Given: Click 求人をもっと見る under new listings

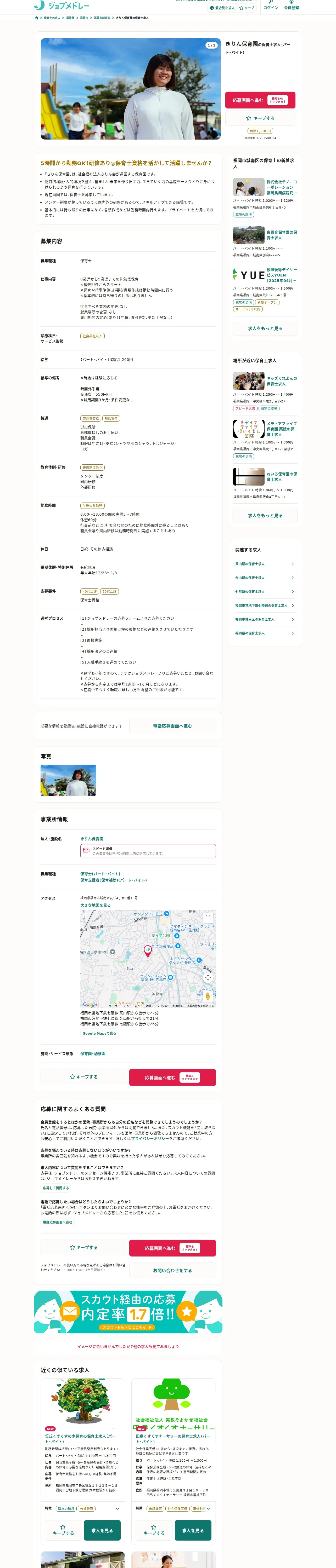Looking at the screenshot, I should tap(265, 328).
